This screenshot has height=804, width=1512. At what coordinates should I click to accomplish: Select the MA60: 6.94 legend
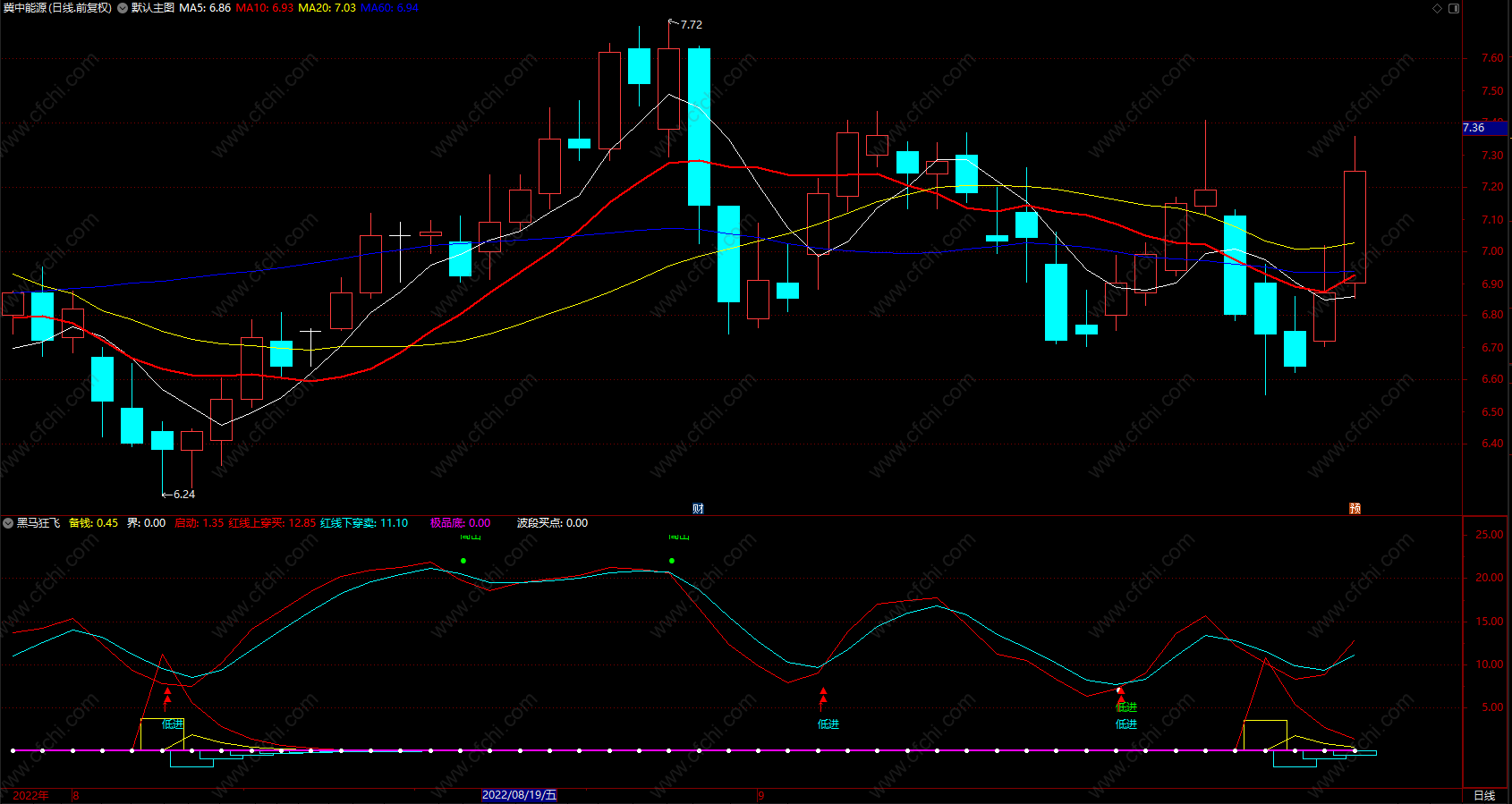(x=389, y=8)
